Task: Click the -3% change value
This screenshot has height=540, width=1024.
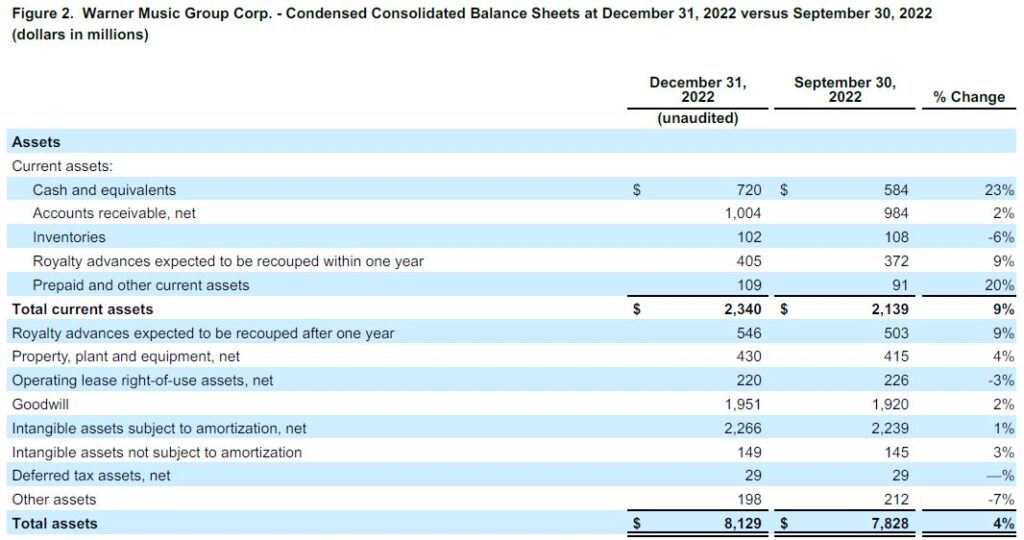Action: [x=1001, y=381]
